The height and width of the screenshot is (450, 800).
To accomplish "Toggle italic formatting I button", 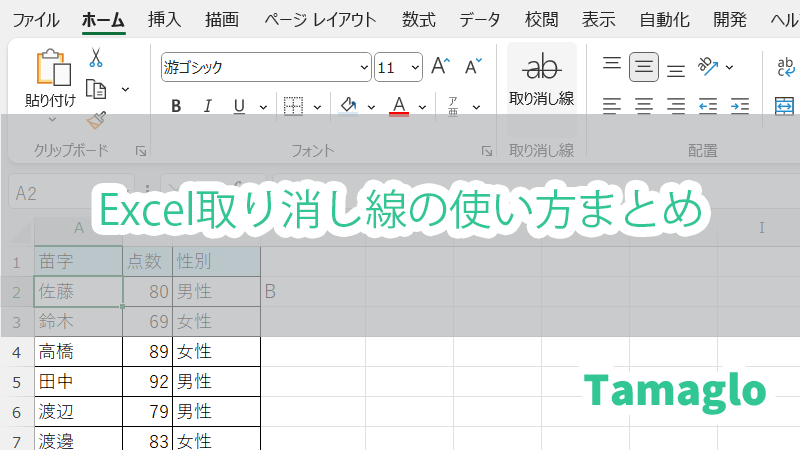I will (x=208, y=105).
